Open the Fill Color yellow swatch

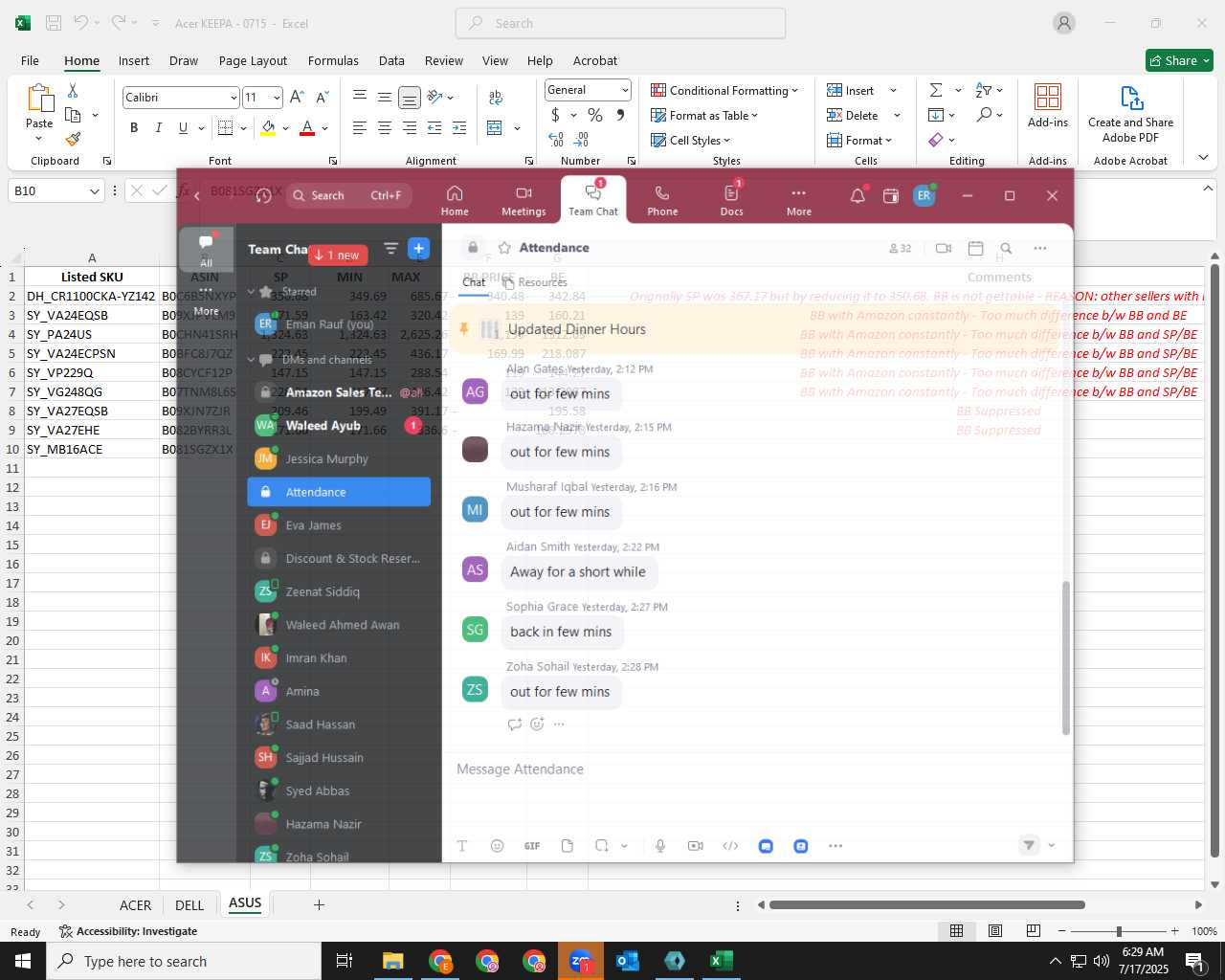coord(268,128)
